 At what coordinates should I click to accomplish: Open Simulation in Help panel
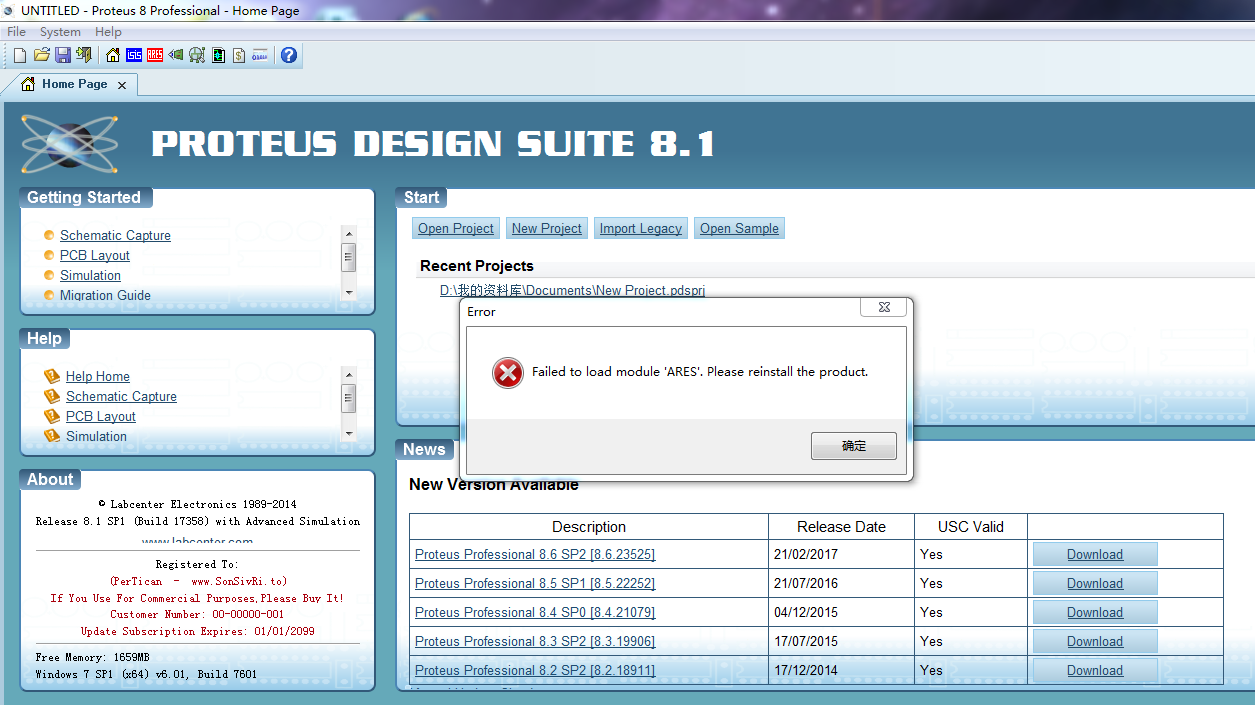point(96,436)
